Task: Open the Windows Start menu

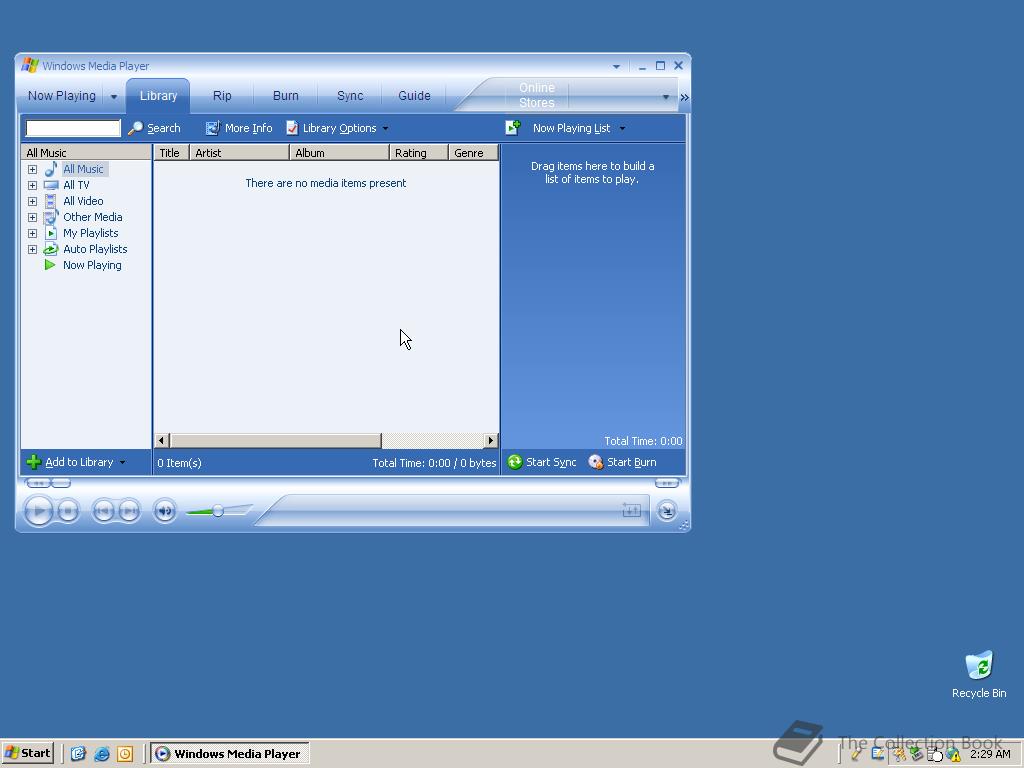Action: 27,753
